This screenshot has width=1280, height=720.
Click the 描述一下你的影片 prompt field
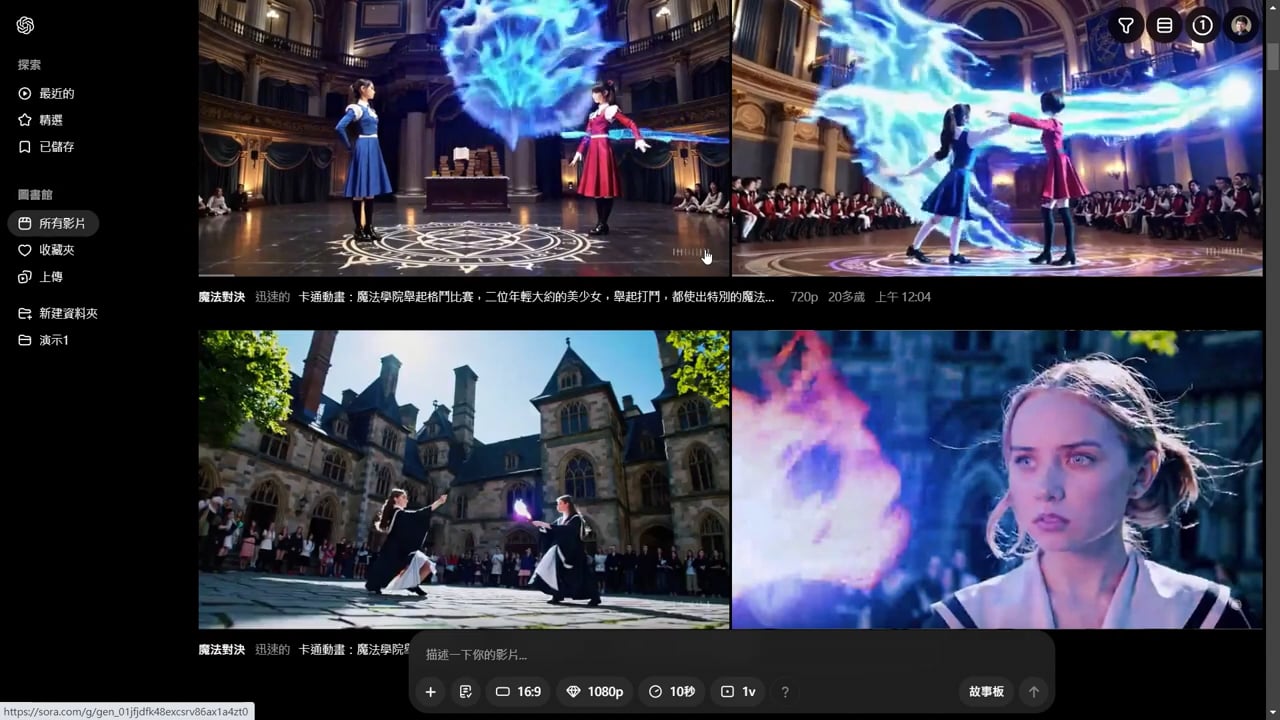(x=700, y=655)
